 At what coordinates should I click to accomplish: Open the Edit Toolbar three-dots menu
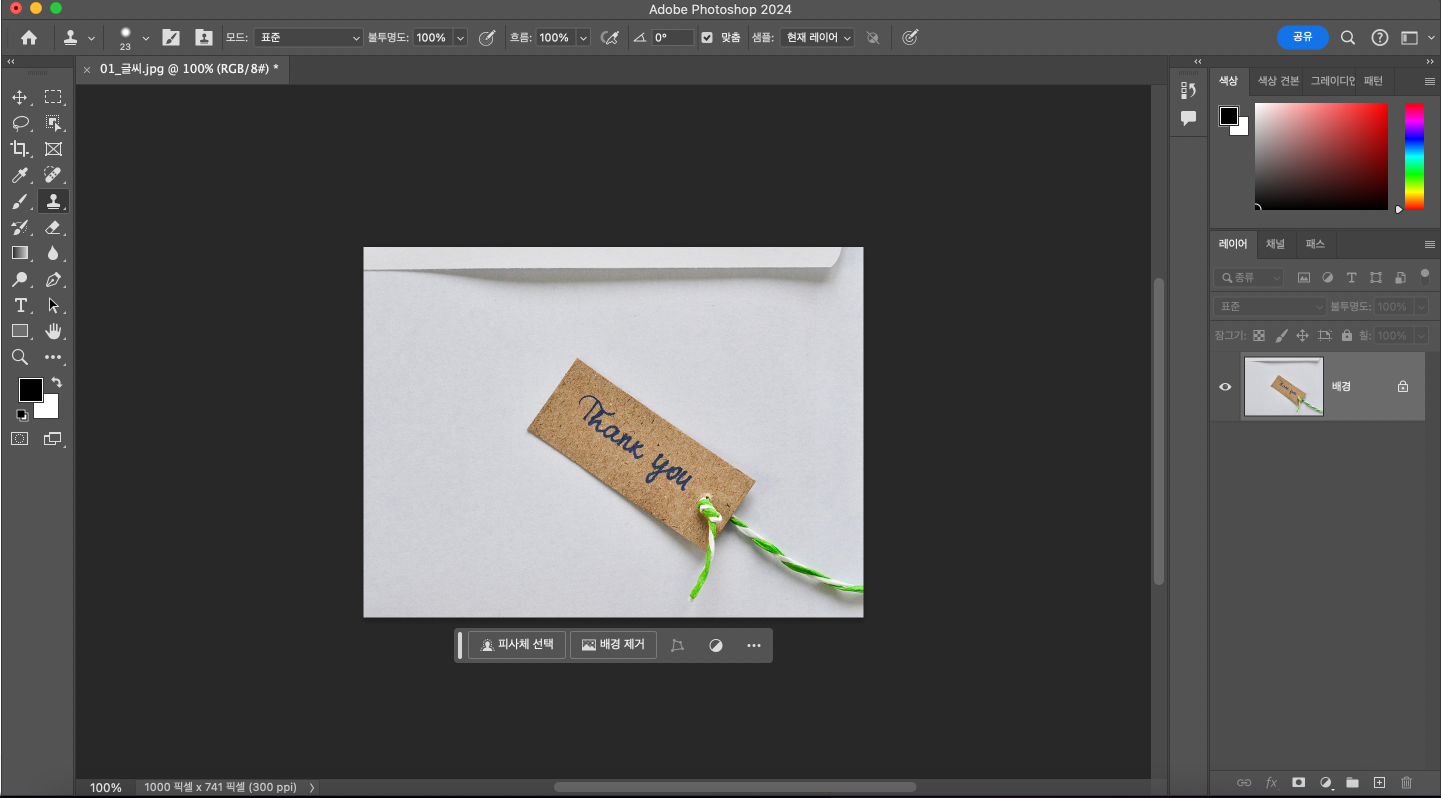pyautogui.click(x=53, y=357)
